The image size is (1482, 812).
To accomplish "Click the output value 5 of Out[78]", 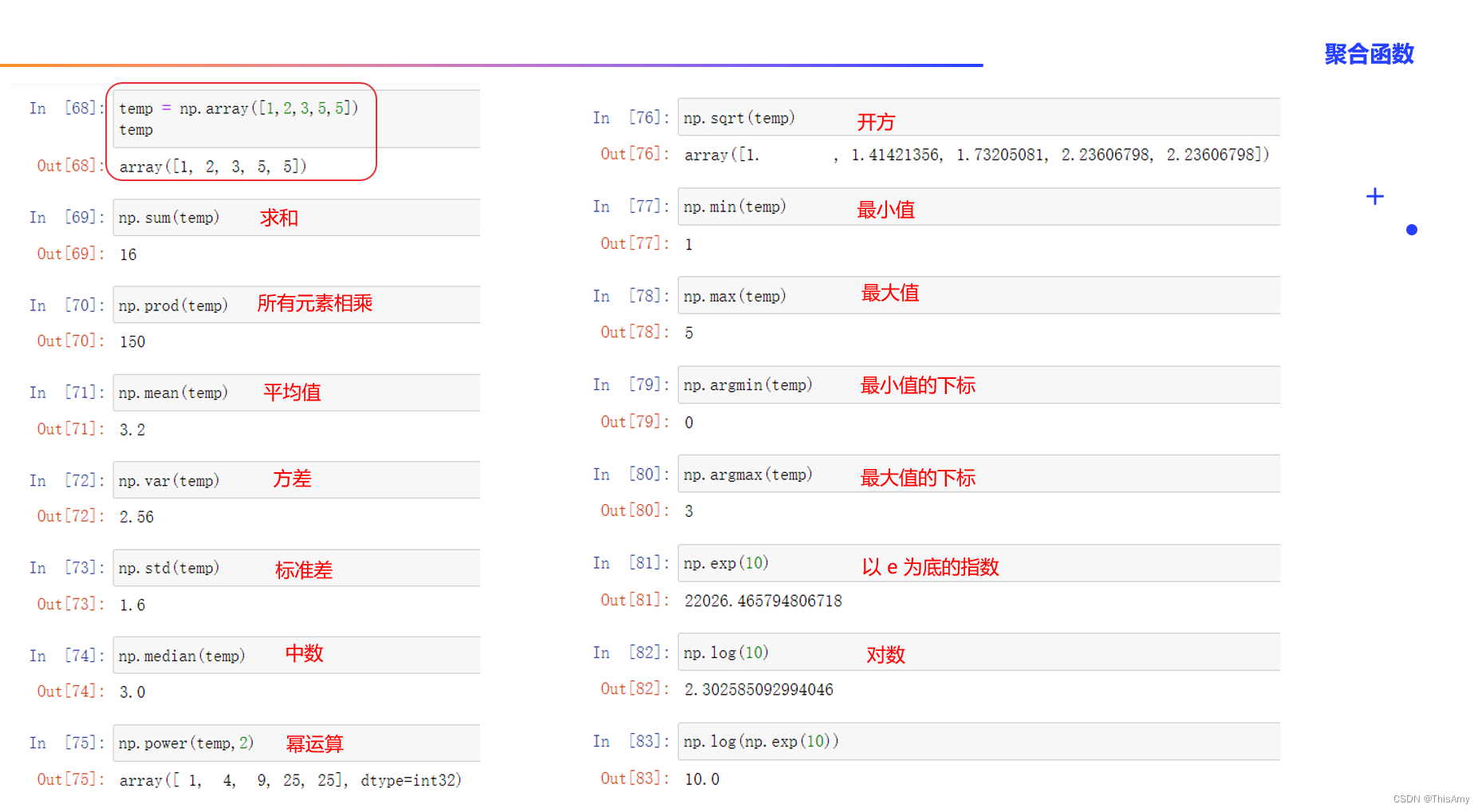I will pyautogui.click(x=689, y=333).
